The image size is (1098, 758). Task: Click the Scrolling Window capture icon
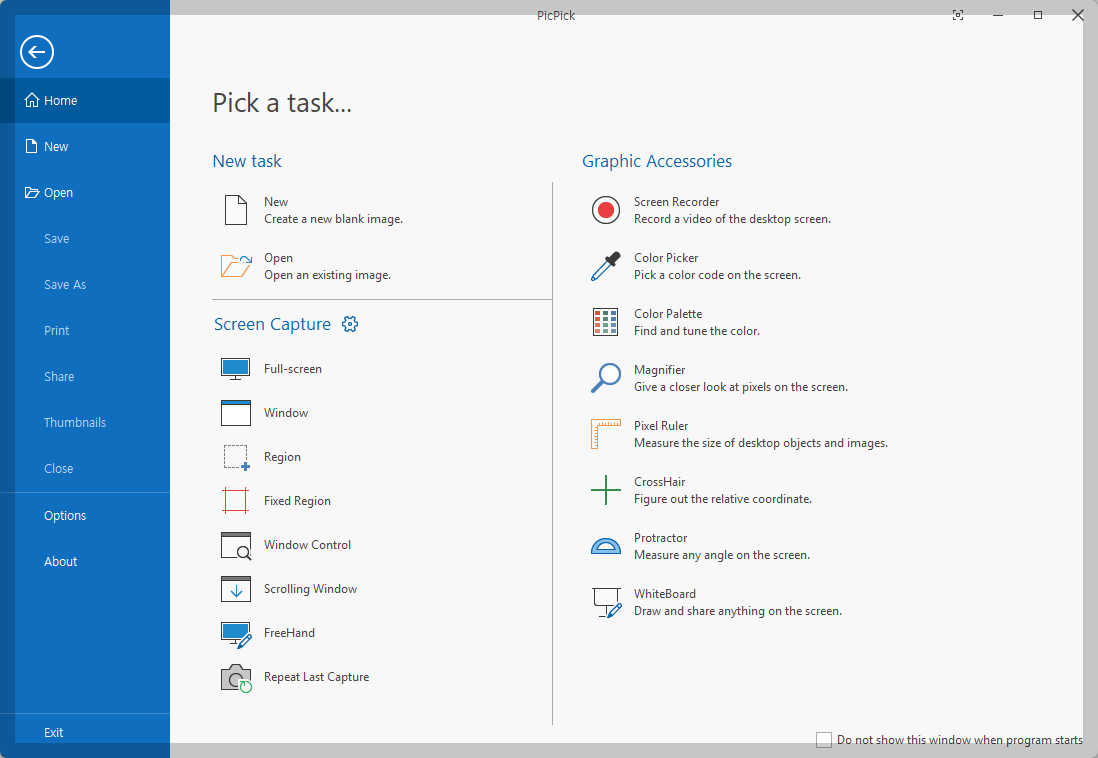tap(235, 589)
